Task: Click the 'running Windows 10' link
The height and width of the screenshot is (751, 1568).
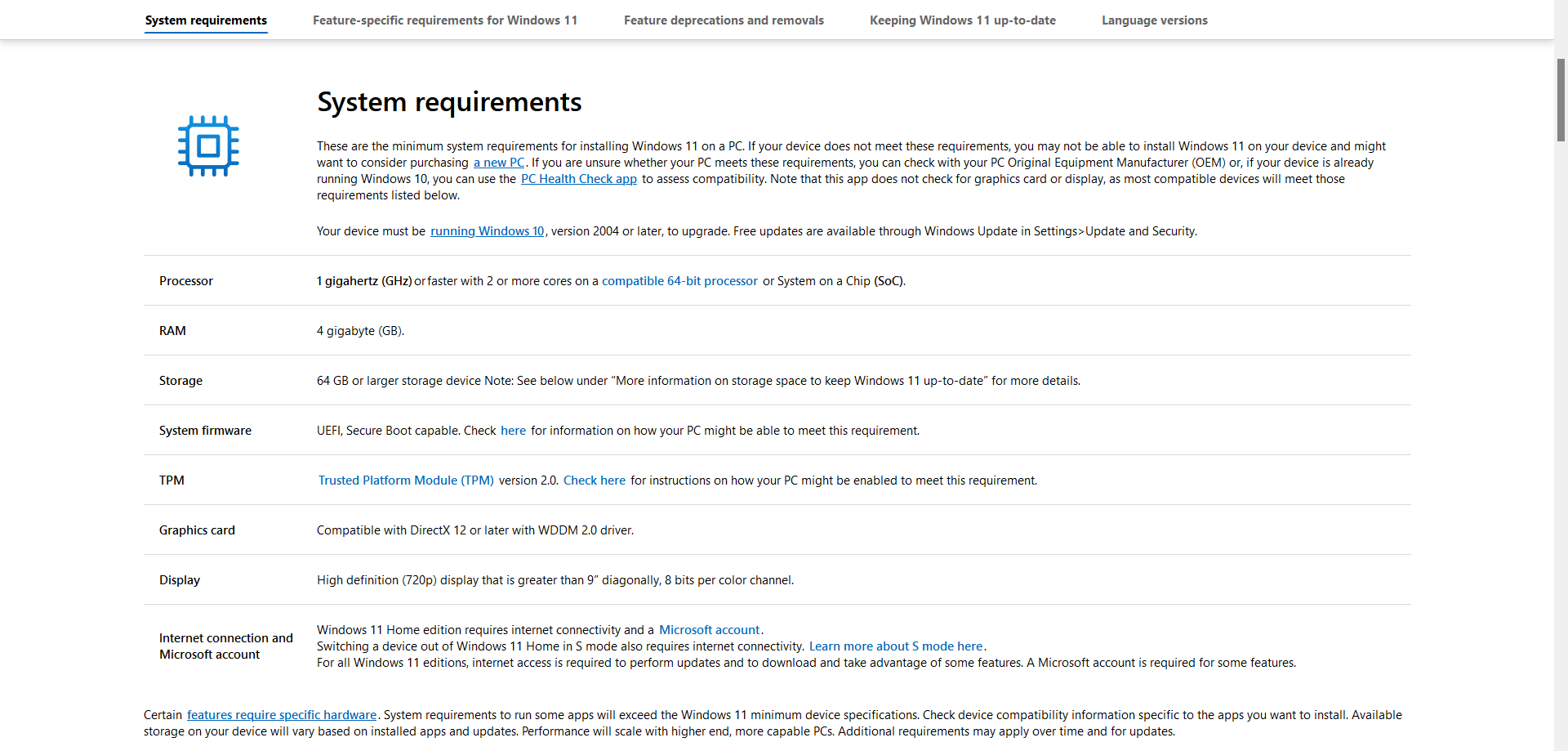Action: coord(488,231)
